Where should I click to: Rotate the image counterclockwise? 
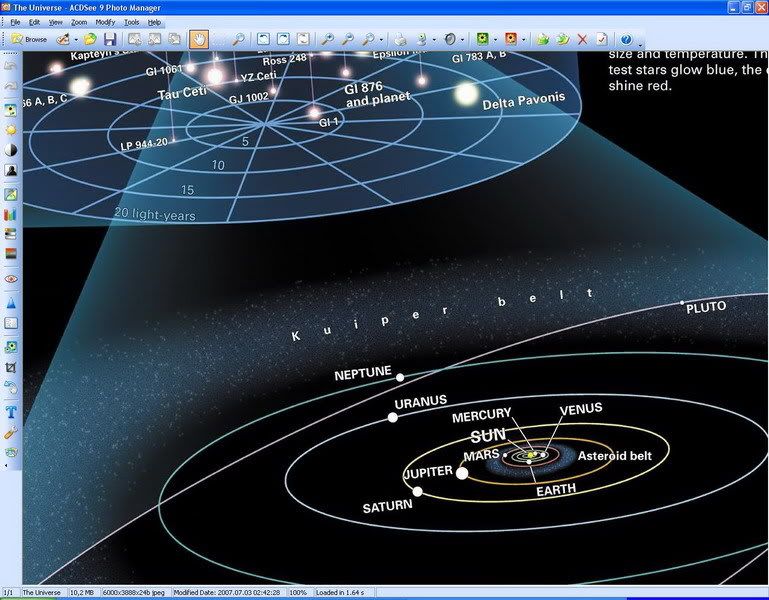pos(263,39)
